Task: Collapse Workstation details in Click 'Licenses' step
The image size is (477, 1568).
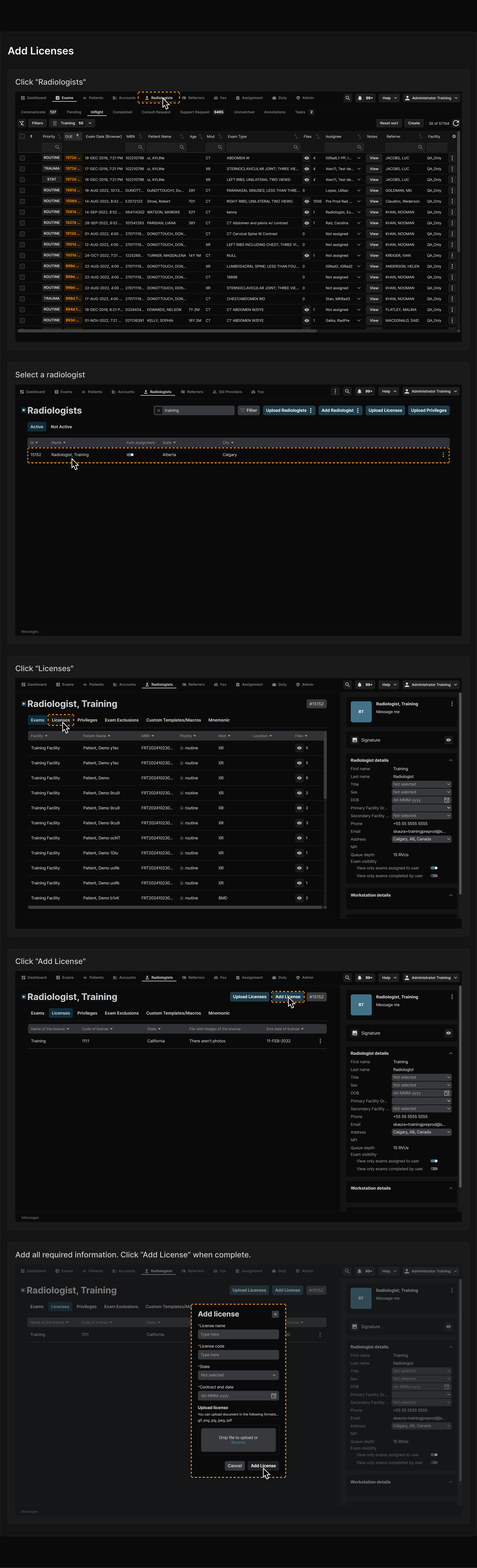Action: pos(451,895)
